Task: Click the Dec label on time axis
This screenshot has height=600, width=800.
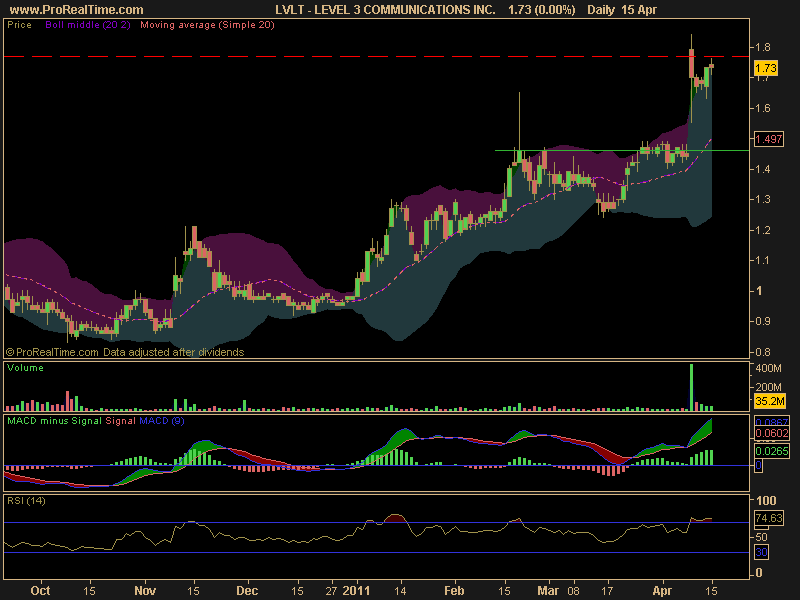Action: point(247,591)
